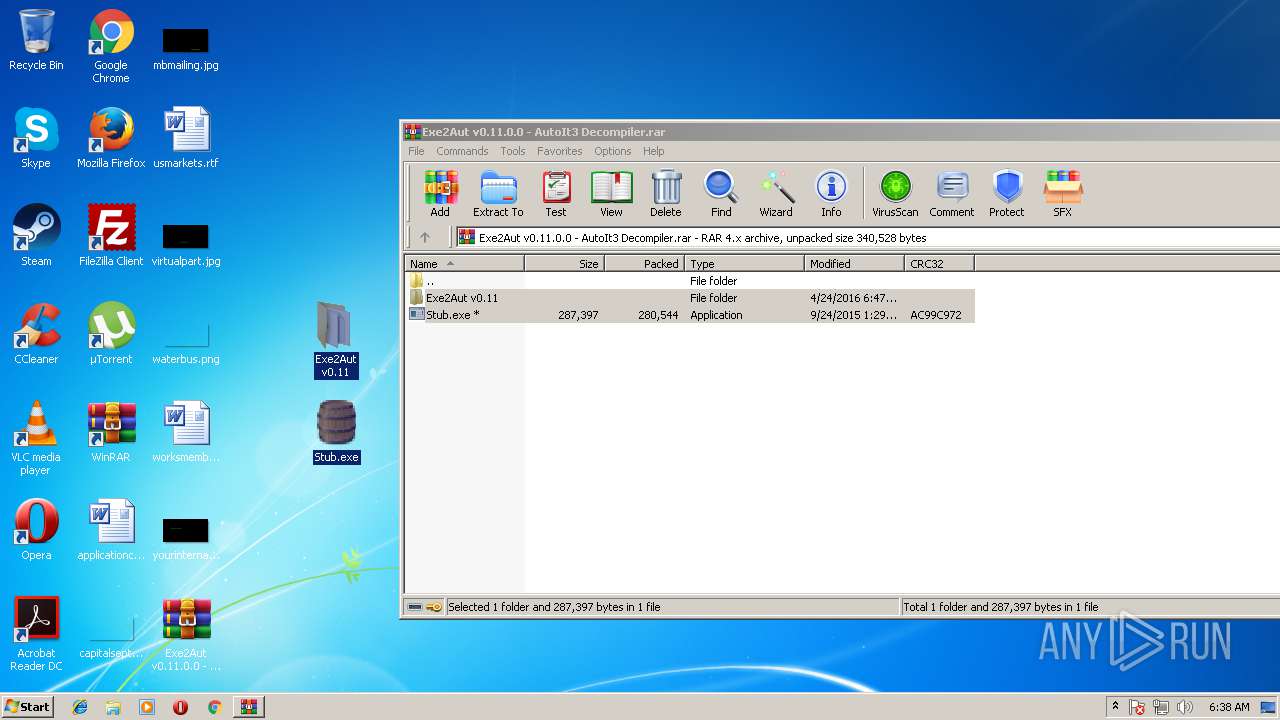This screenshot has height=720, width=1280.
Task: Select Stub.exe barrel icon on desktop
Action: point(336,432)
